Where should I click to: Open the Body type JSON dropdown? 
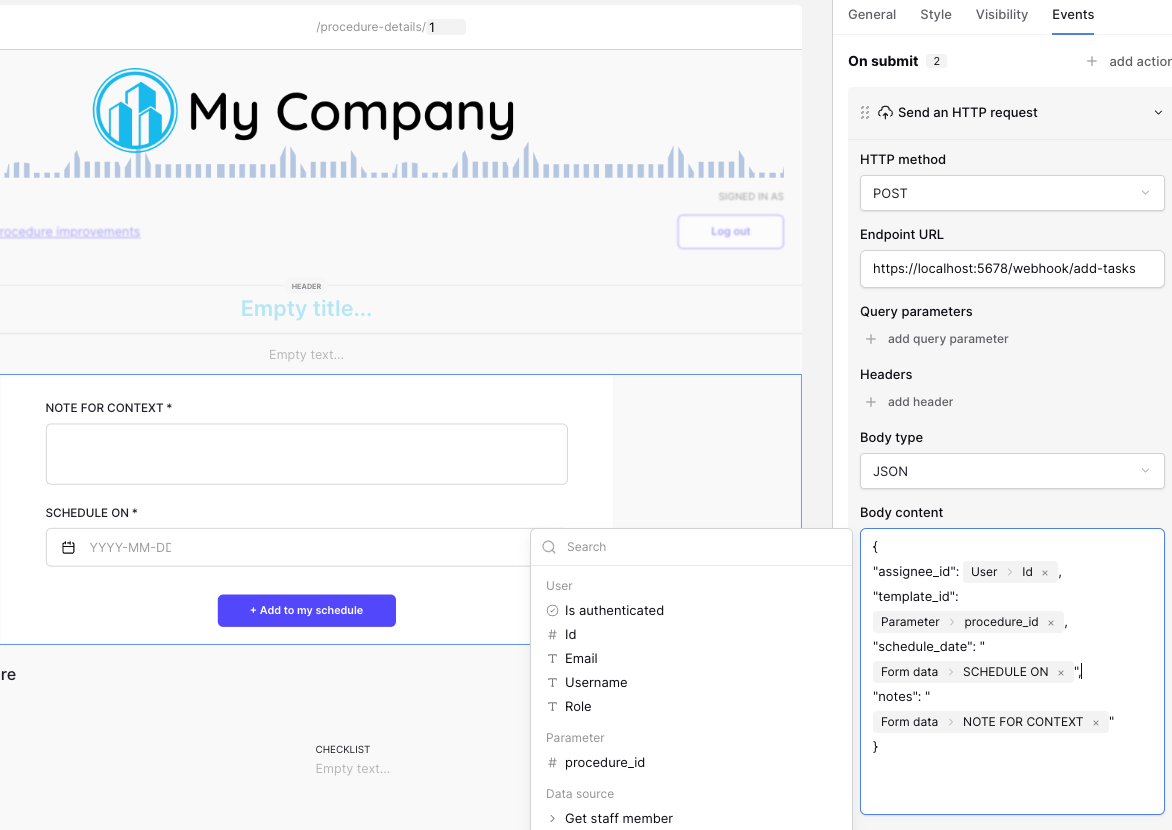tap(1011, 471)
